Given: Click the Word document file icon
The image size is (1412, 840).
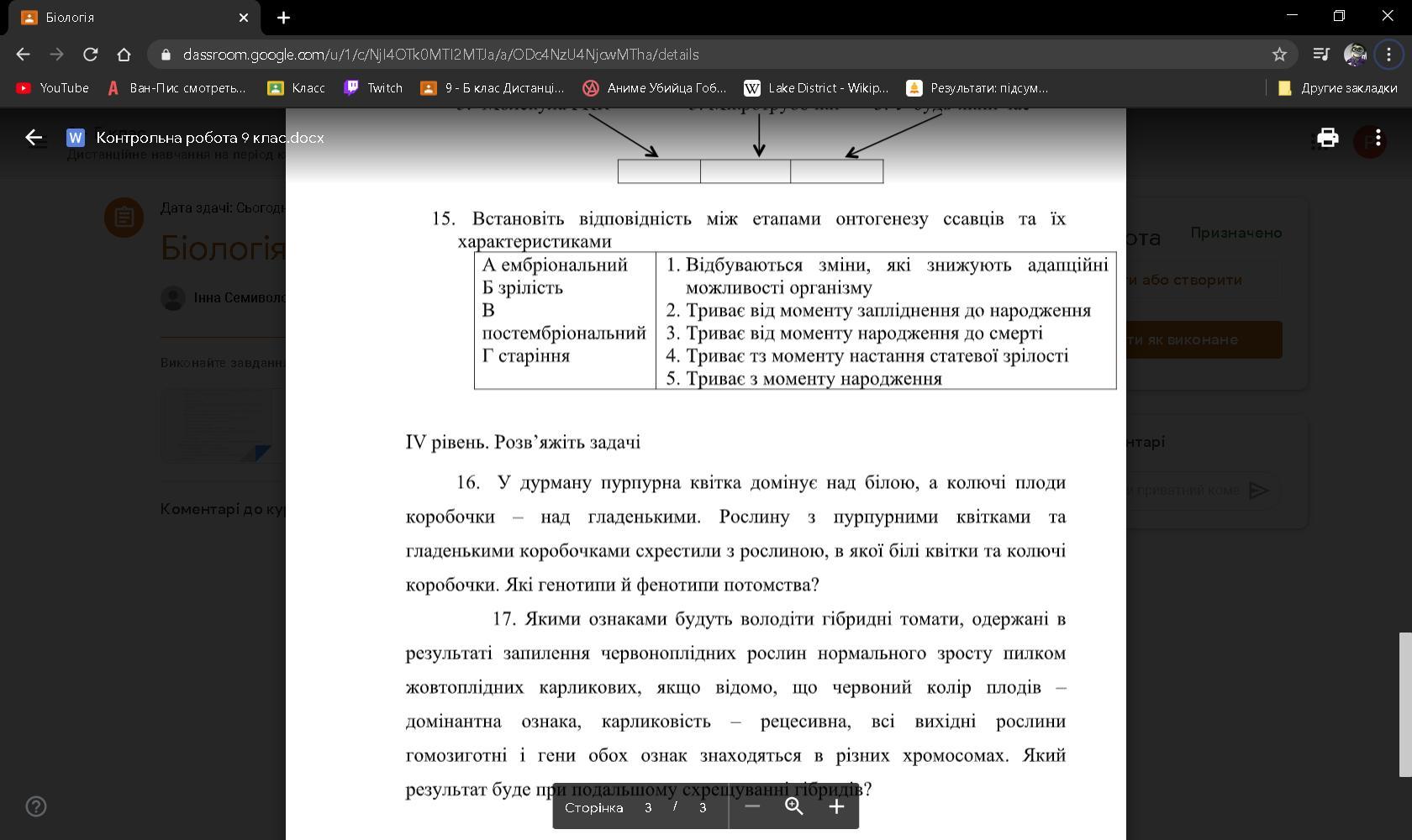Looking at the screenshot, I should click(76, 138).
